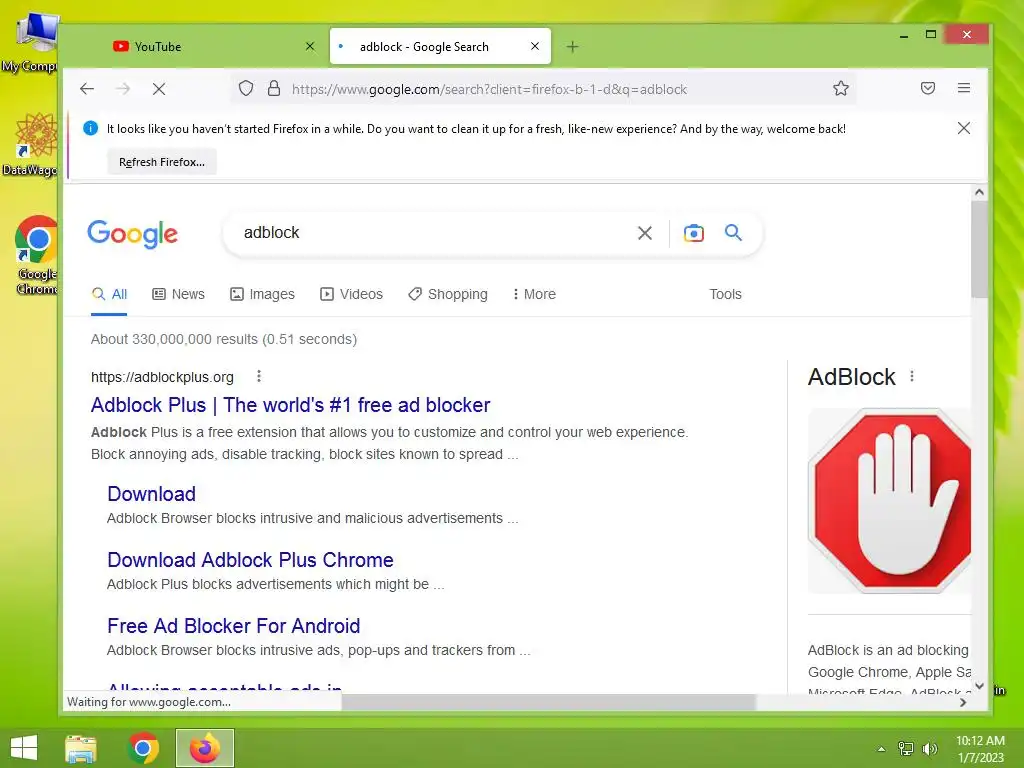
Task: View site security padlock info
Action: [x=274, y=89]
